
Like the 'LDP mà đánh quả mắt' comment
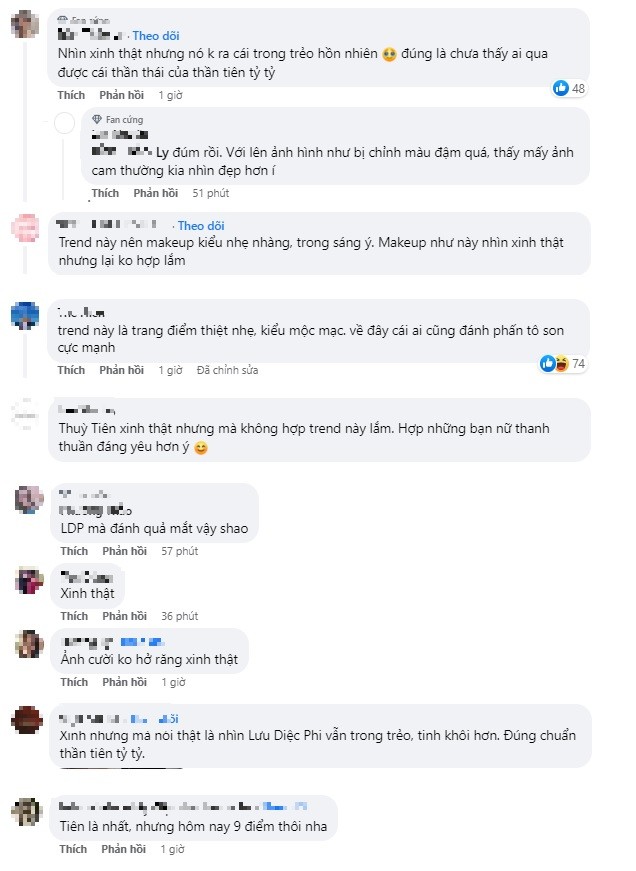pos(72,551)
